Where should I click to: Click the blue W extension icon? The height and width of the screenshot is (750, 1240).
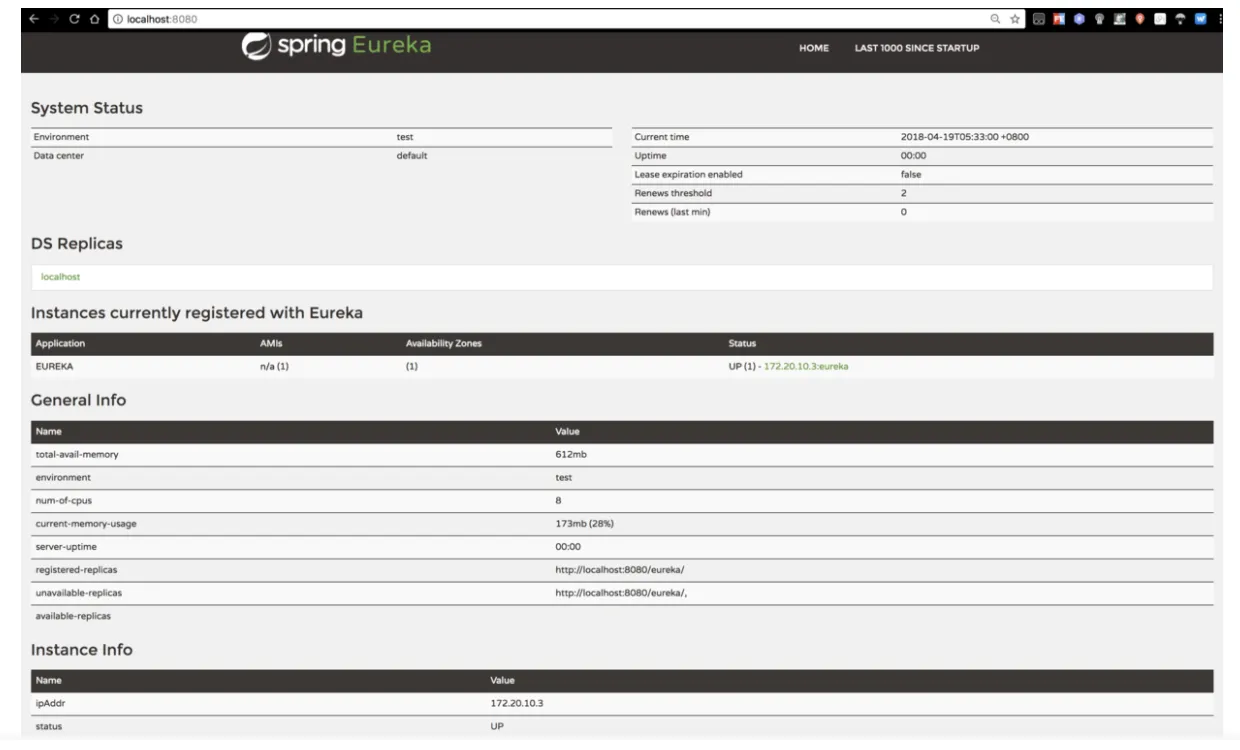[1201, 18]
